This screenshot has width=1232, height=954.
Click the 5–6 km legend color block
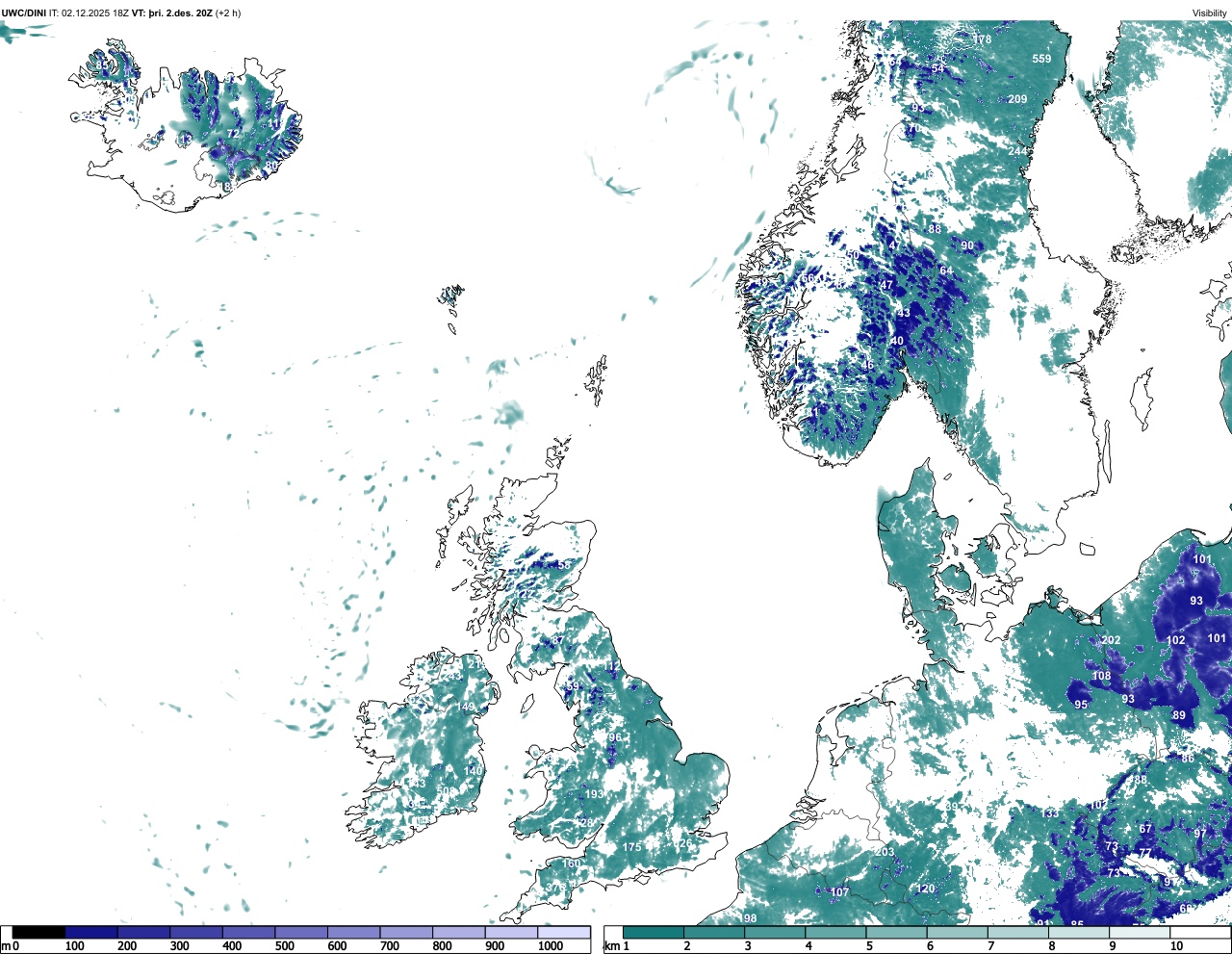click(896, 933)
